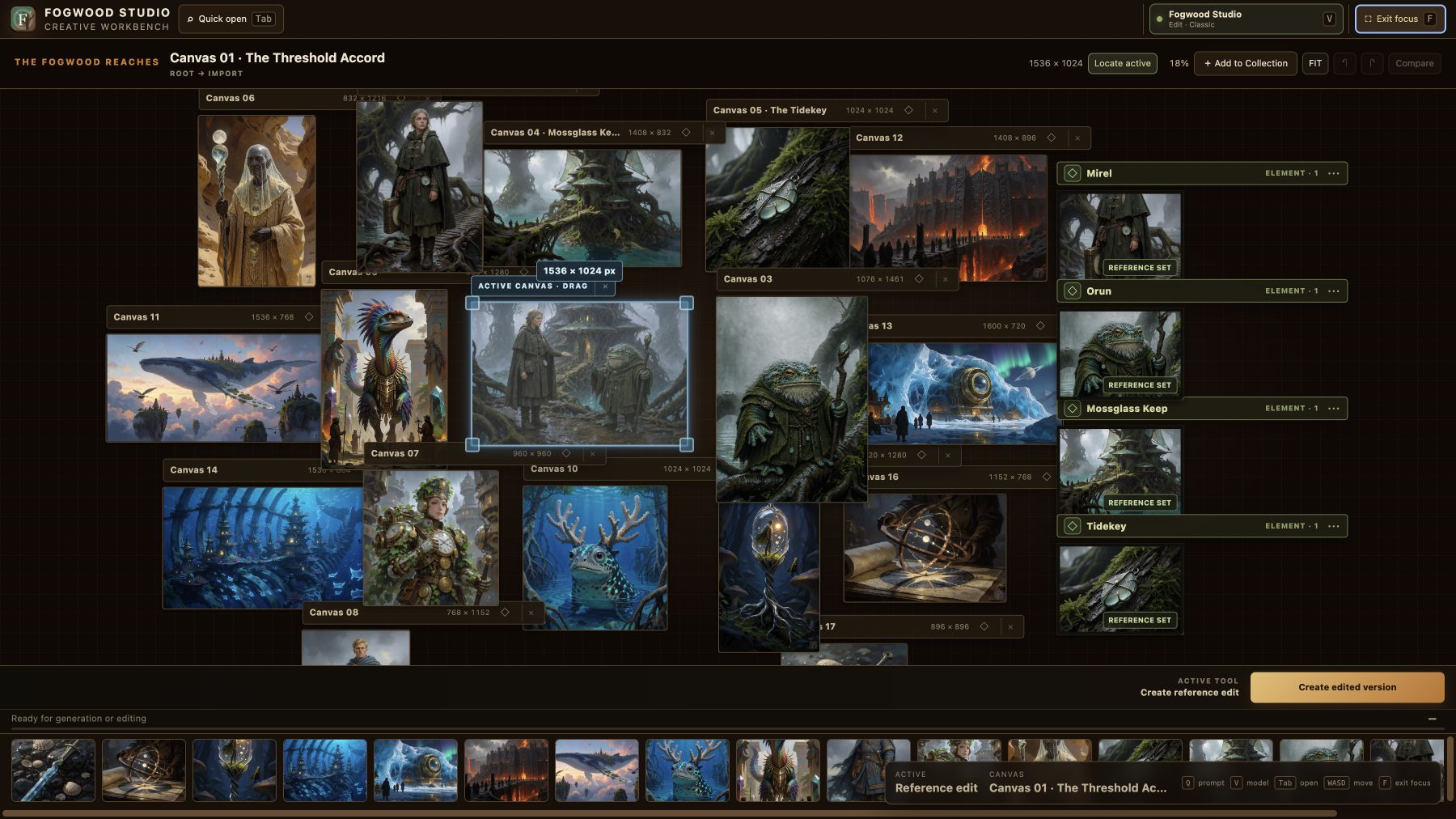Close Canvas 08 with its X icon
This screenshot has height=819, width=1456.
[531, 613]
